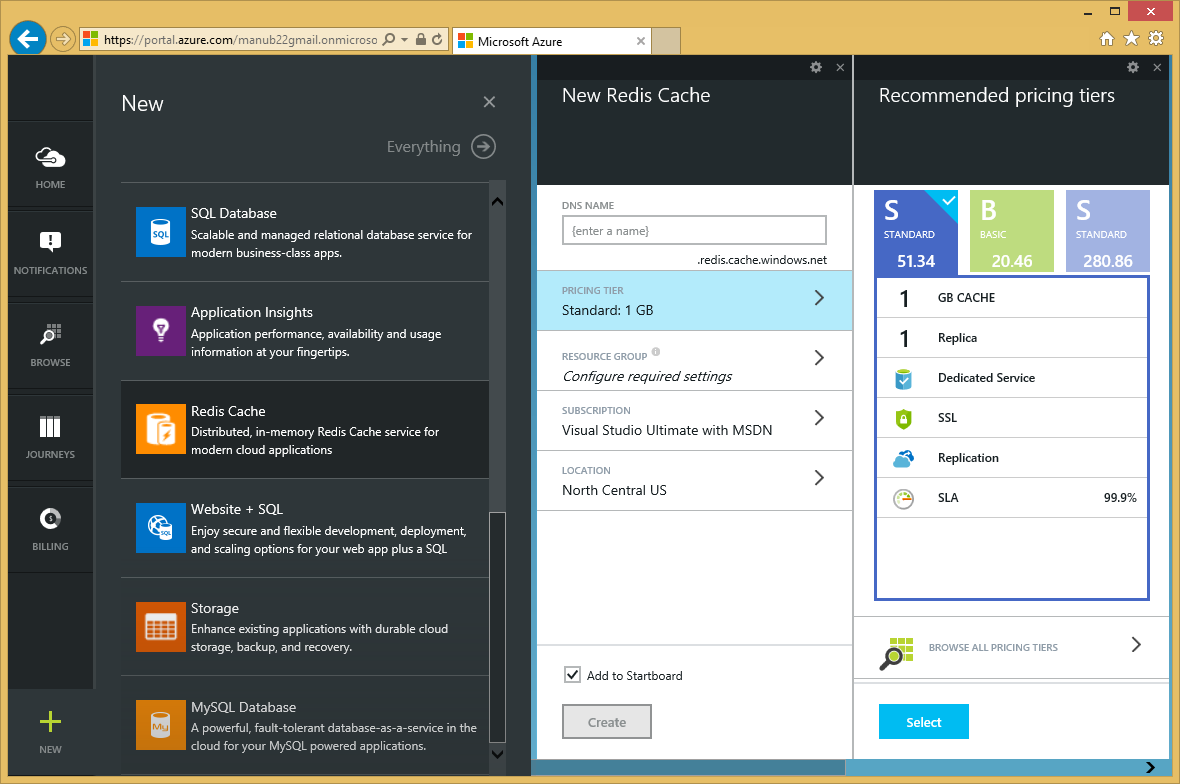
Task: Click the 'Replica' feature row text
Action: pyautogui.click(x=957, y=339)
